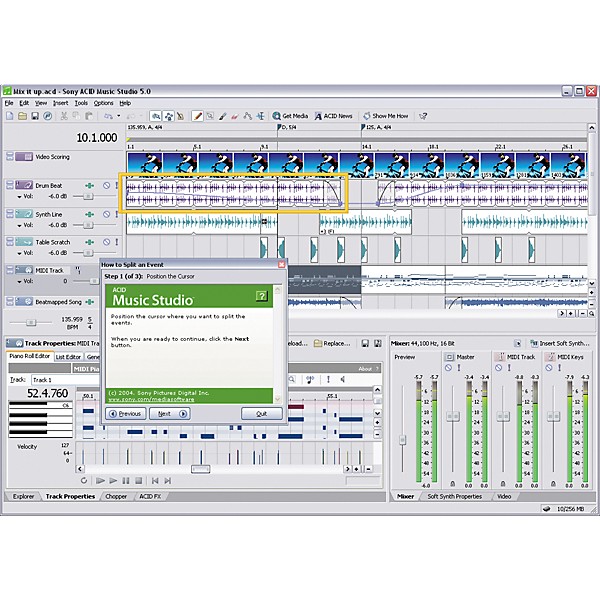The height and width of the screenshot is (600, 600).
Task: Save the project using disk icon
Action: [x=35, y=116]
